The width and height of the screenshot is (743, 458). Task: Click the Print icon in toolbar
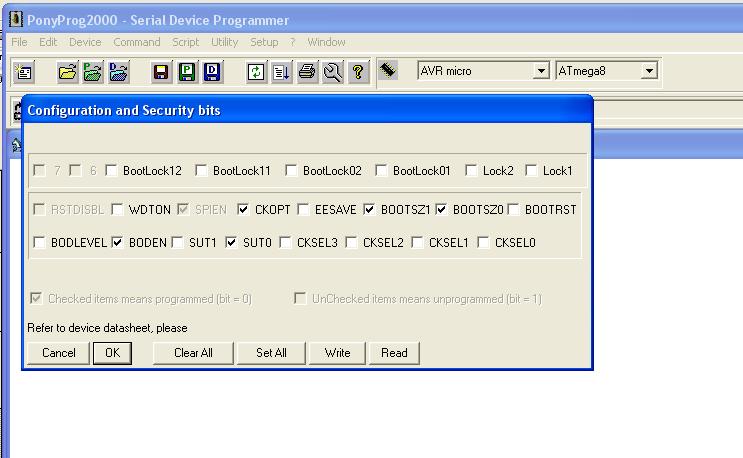tap(307, 72)
